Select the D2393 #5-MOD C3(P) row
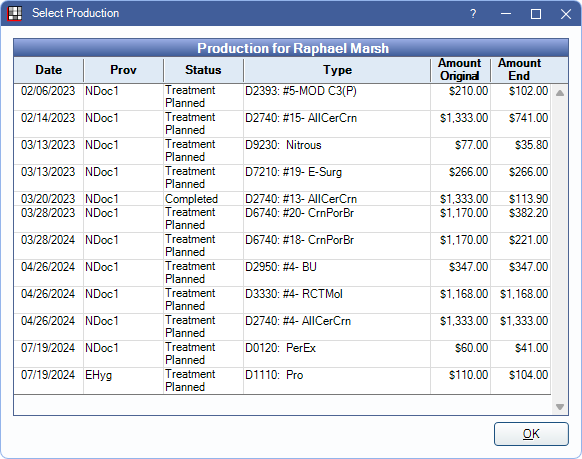 (282, 97)
